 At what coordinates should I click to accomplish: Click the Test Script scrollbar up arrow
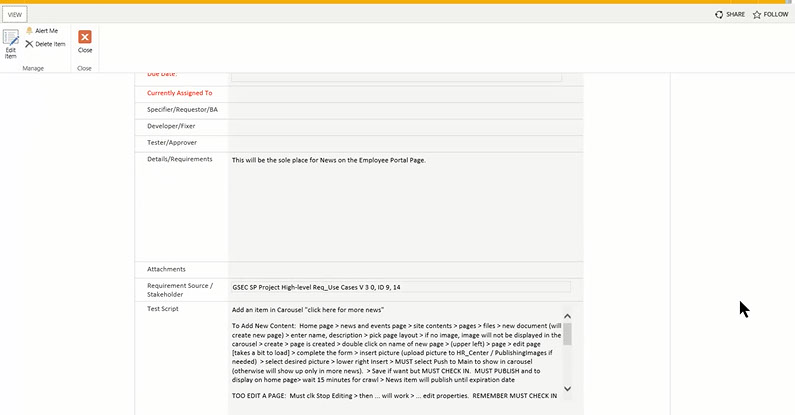(567, 313)
